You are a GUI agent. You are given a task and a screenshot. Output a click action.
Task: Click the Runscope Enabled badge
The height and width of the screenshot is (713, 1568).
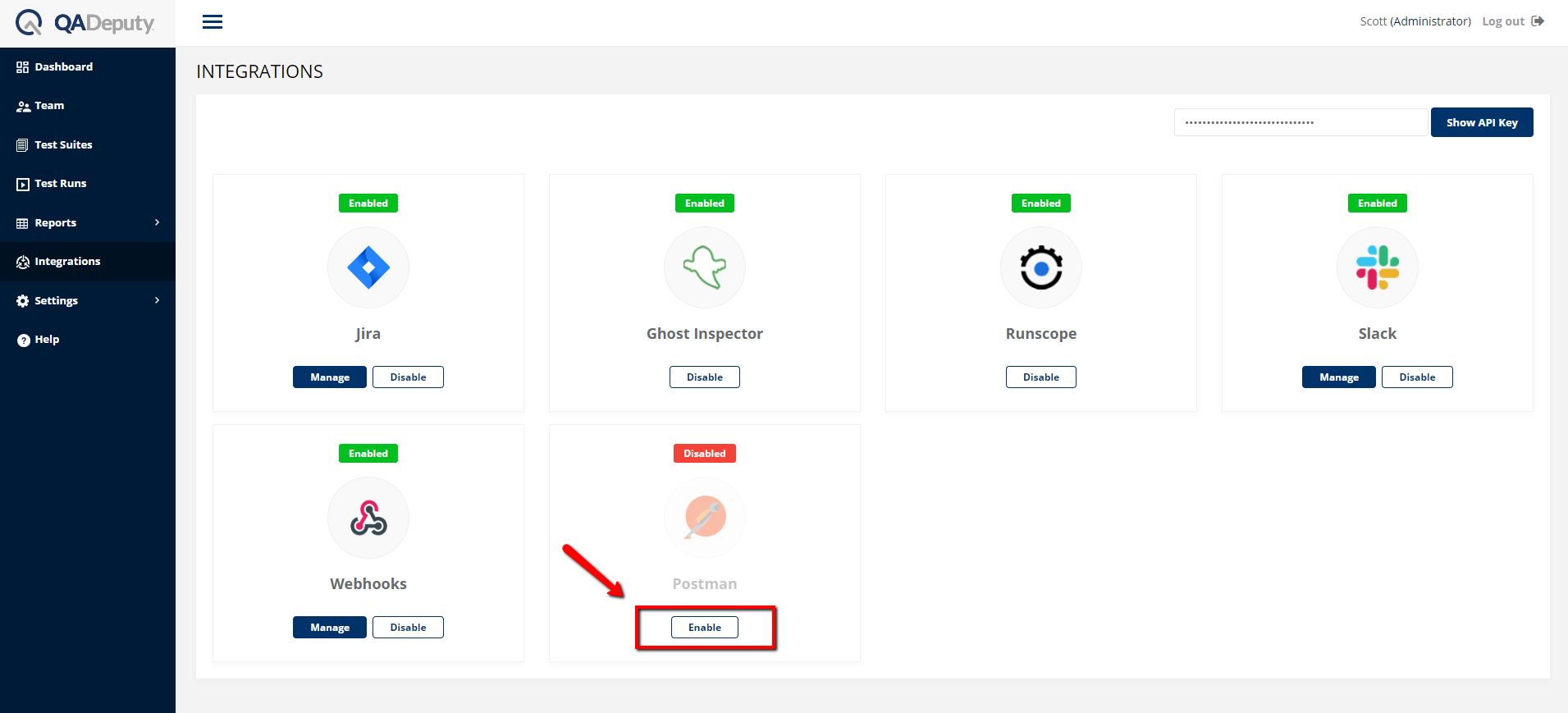pos(1041,203)
